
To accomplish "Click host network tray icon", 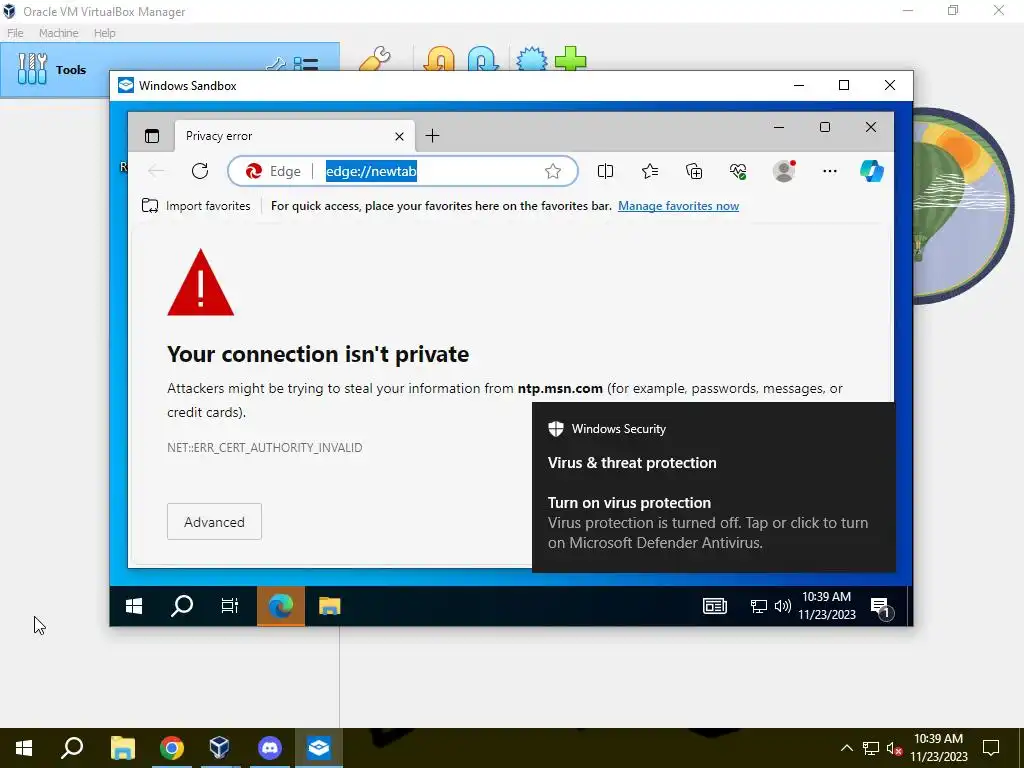I will pos(871,748).
